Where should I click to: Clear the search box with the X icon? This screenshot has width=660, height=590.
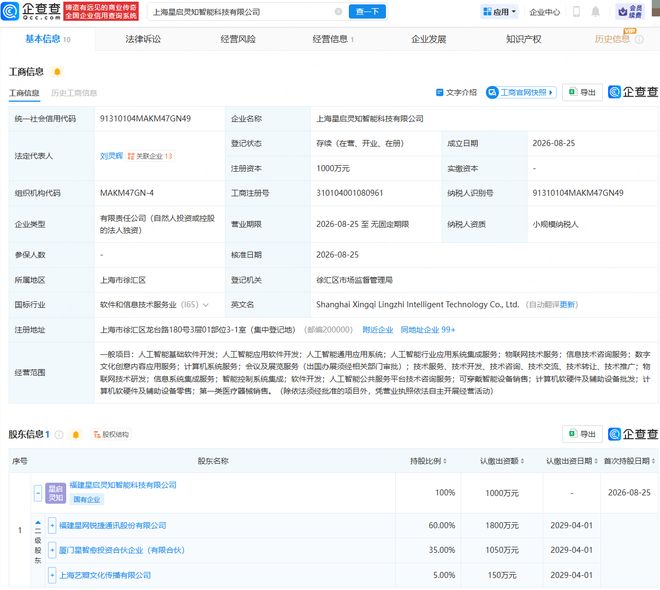point(338,11)
